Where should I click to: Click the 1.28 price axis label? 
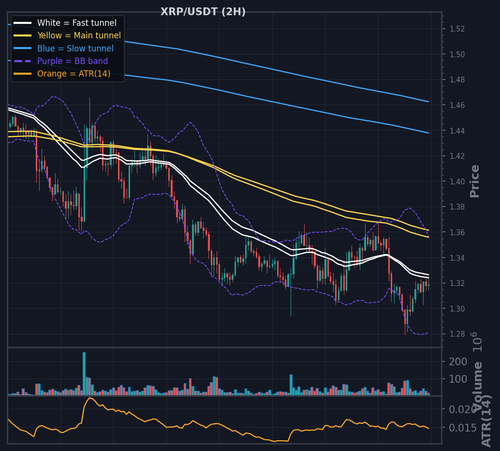pos(457,334)
